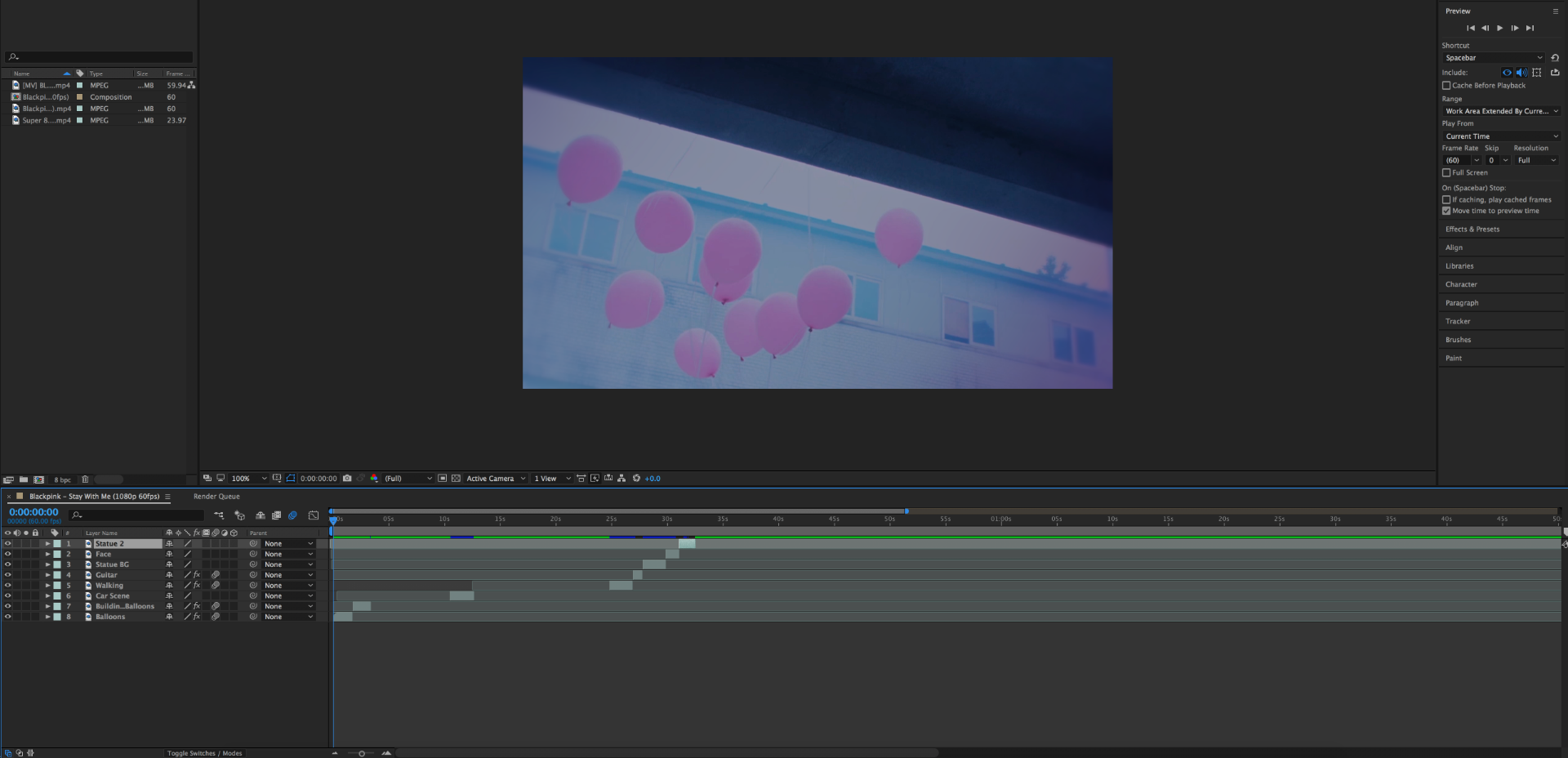Open the Character panel
This screenshot has width=1568, height=758.
pyautogui.click(x=1461, y=284)
